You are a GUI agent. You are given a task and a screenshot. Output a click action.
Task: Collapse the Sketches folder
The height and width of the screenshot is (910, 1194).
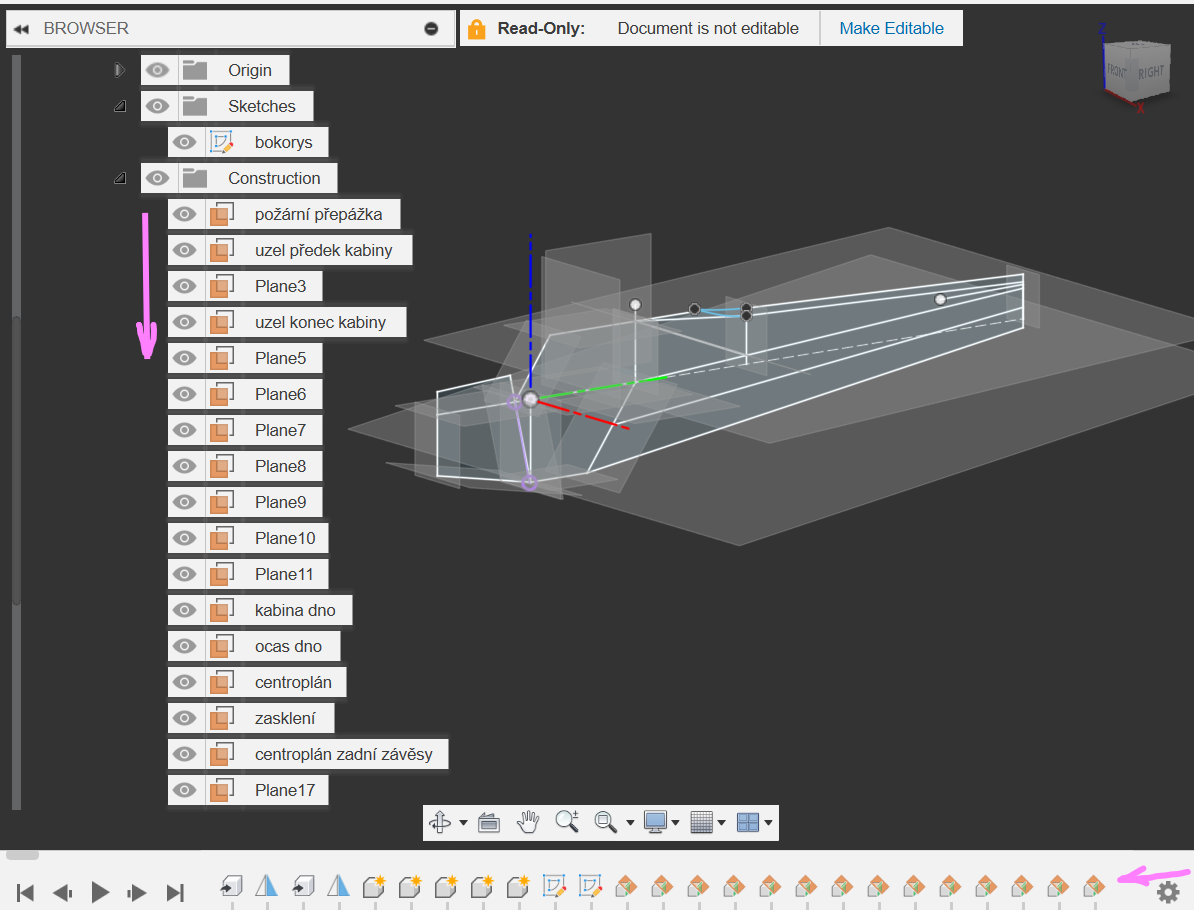click(x=119, y=106)
